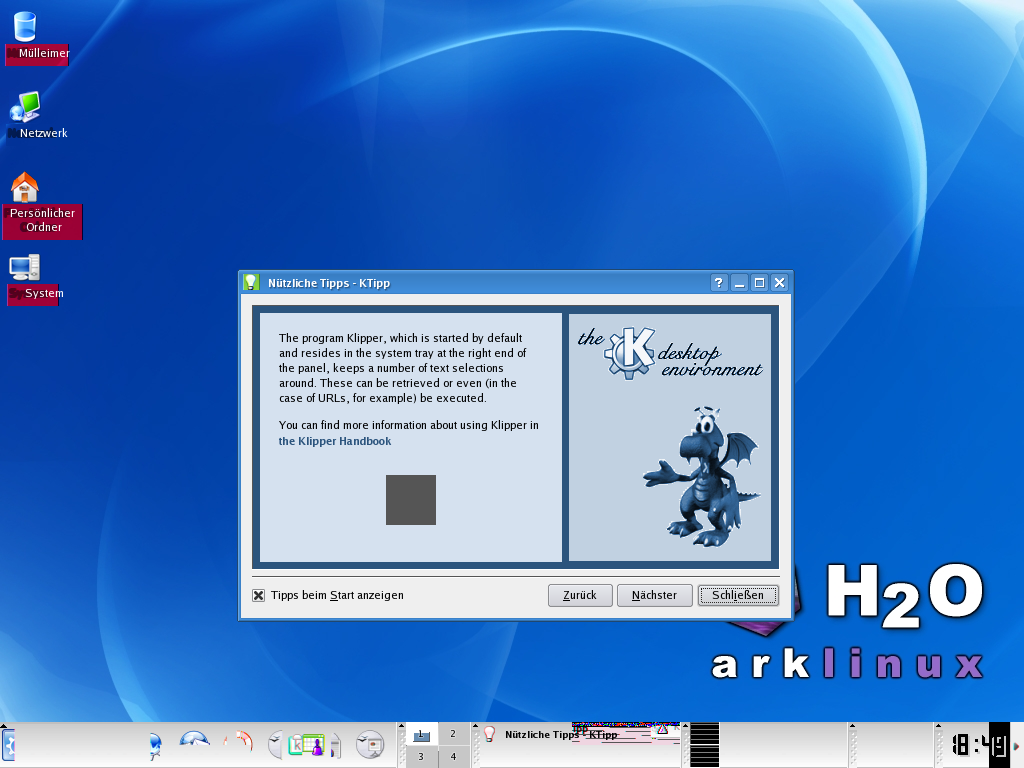The image size is (1024, 768).
Task: Open the Persönlicher Ordner home folder icon
Action: click(x=24, y=187)
